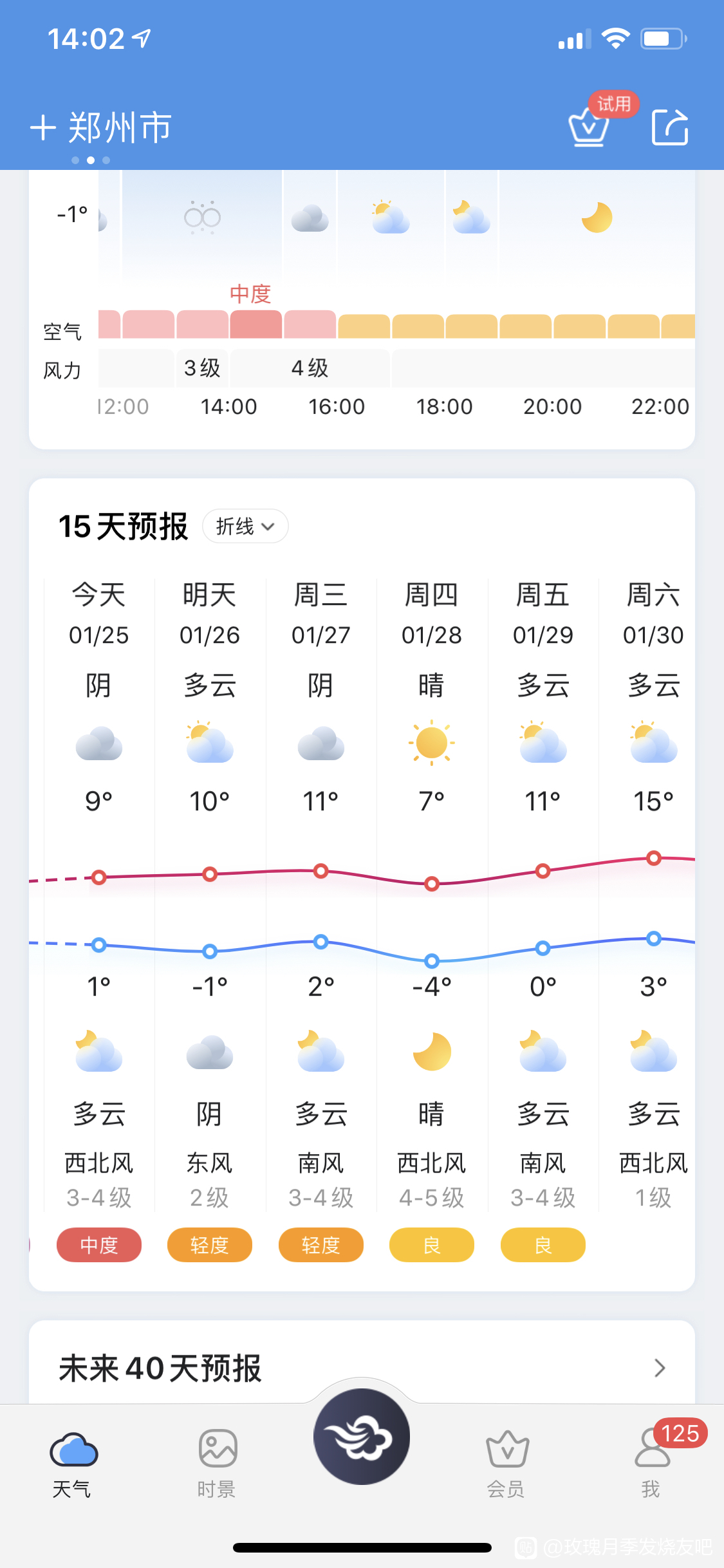Tap the haze icon in hourly forecast
The width and height of the screenshot is (724, 1568).
202,218
